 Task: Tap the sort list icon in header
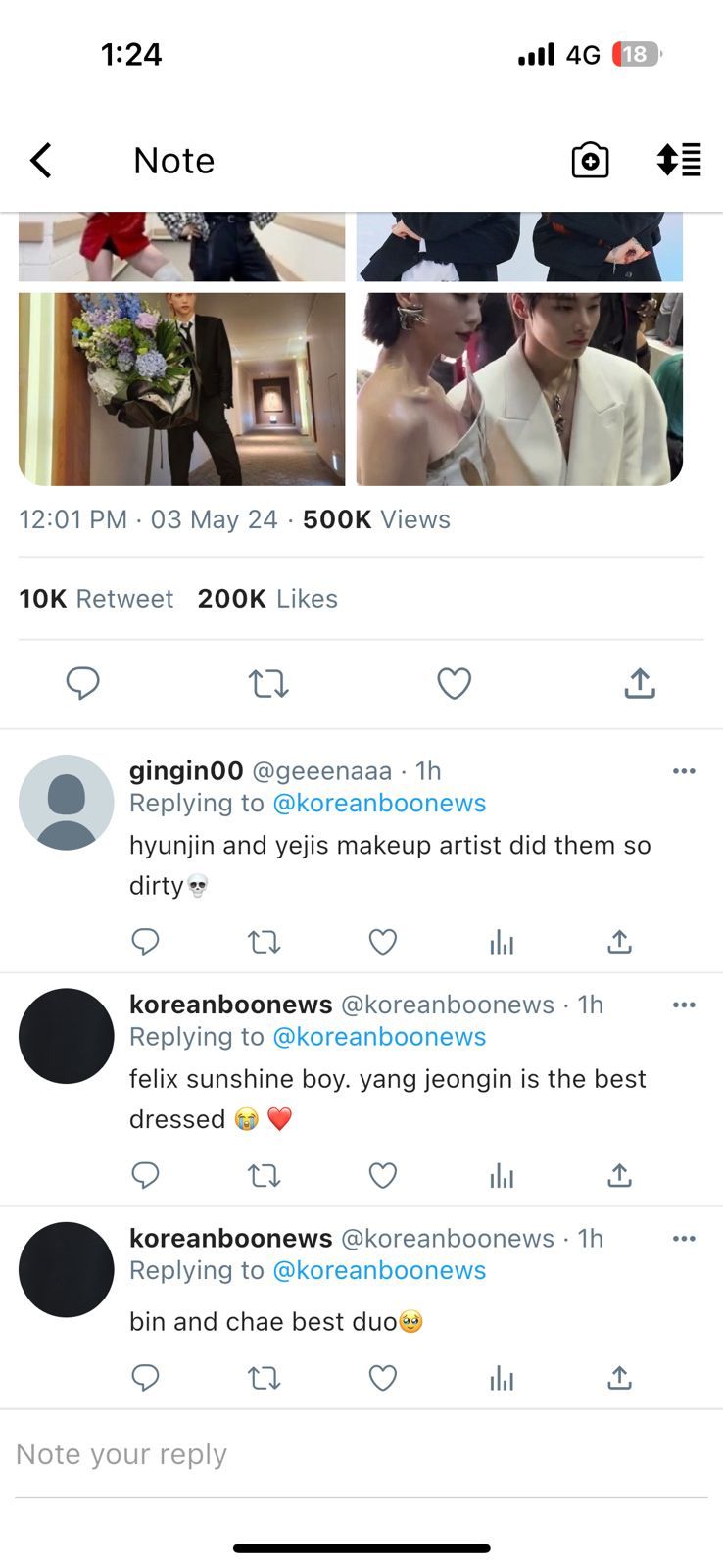pos(679,160)
